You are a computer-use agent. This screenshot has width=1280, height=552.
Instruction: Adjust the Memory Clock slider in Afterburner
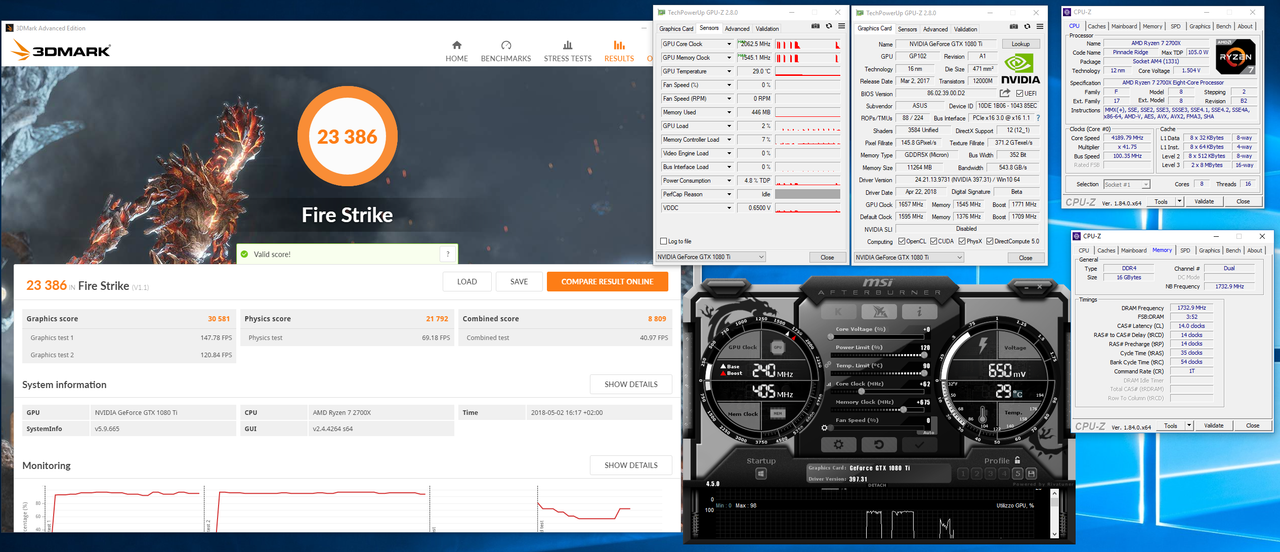[878, 410]
